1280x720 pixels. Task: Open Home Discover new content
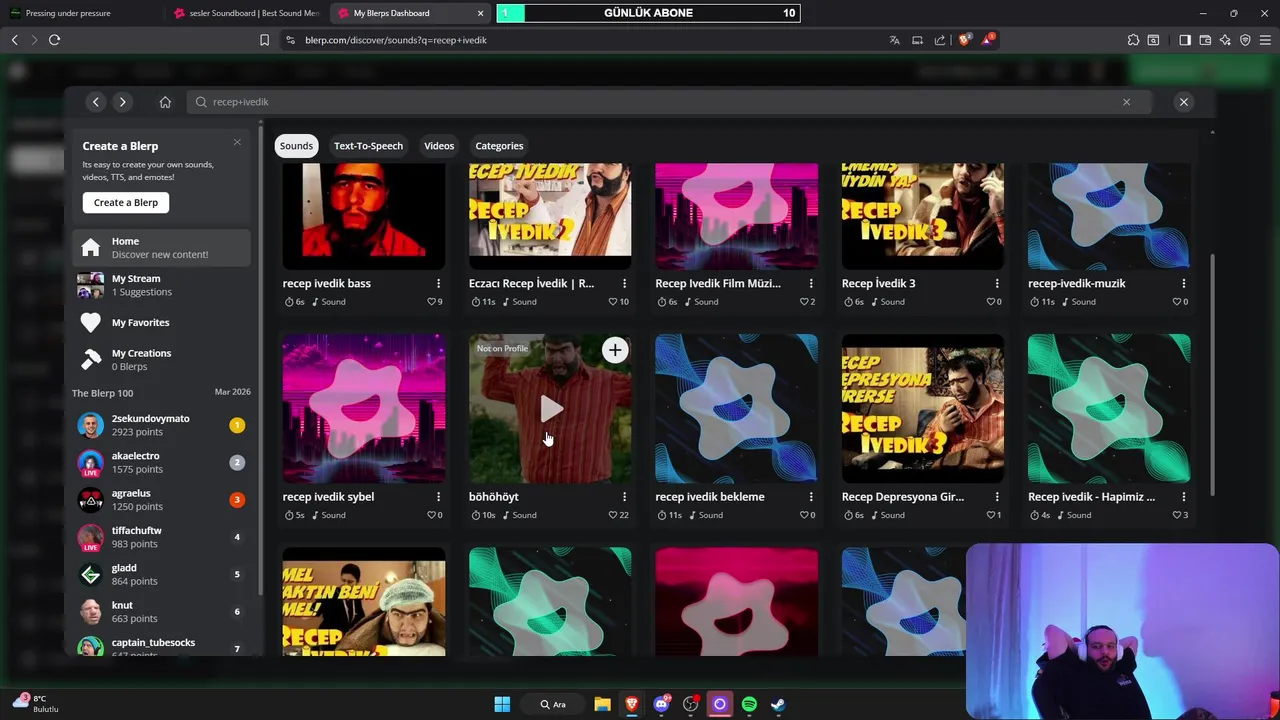161,247
